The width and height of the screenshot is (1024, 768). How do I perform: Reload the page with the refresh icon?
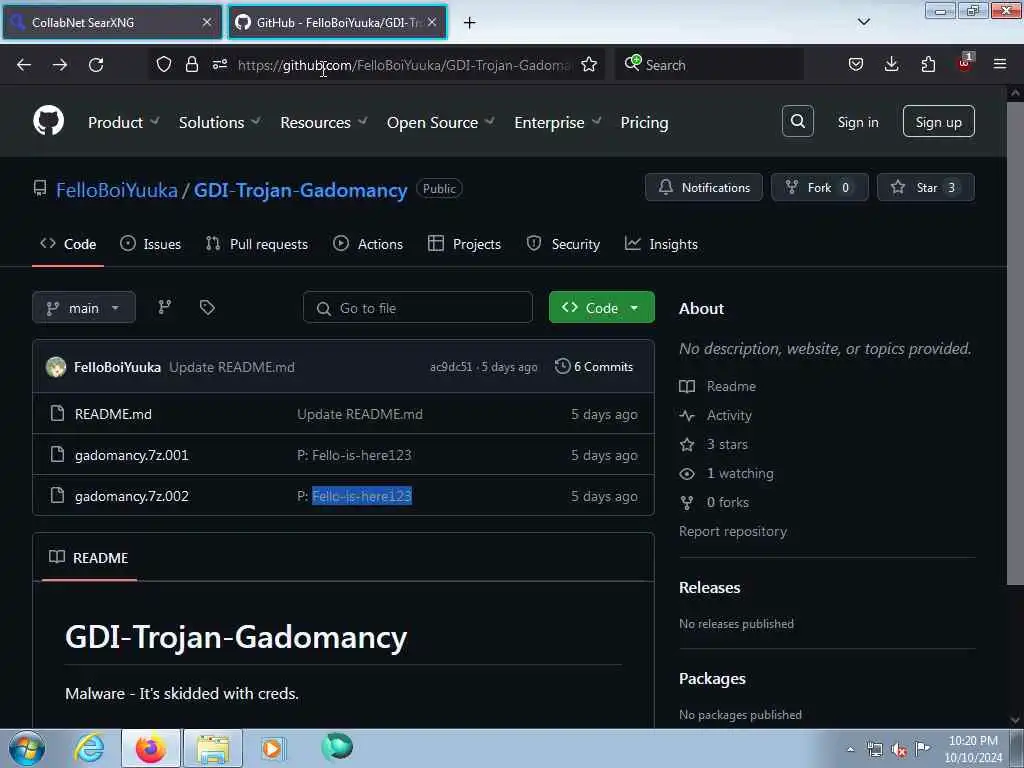coord(96,65)
